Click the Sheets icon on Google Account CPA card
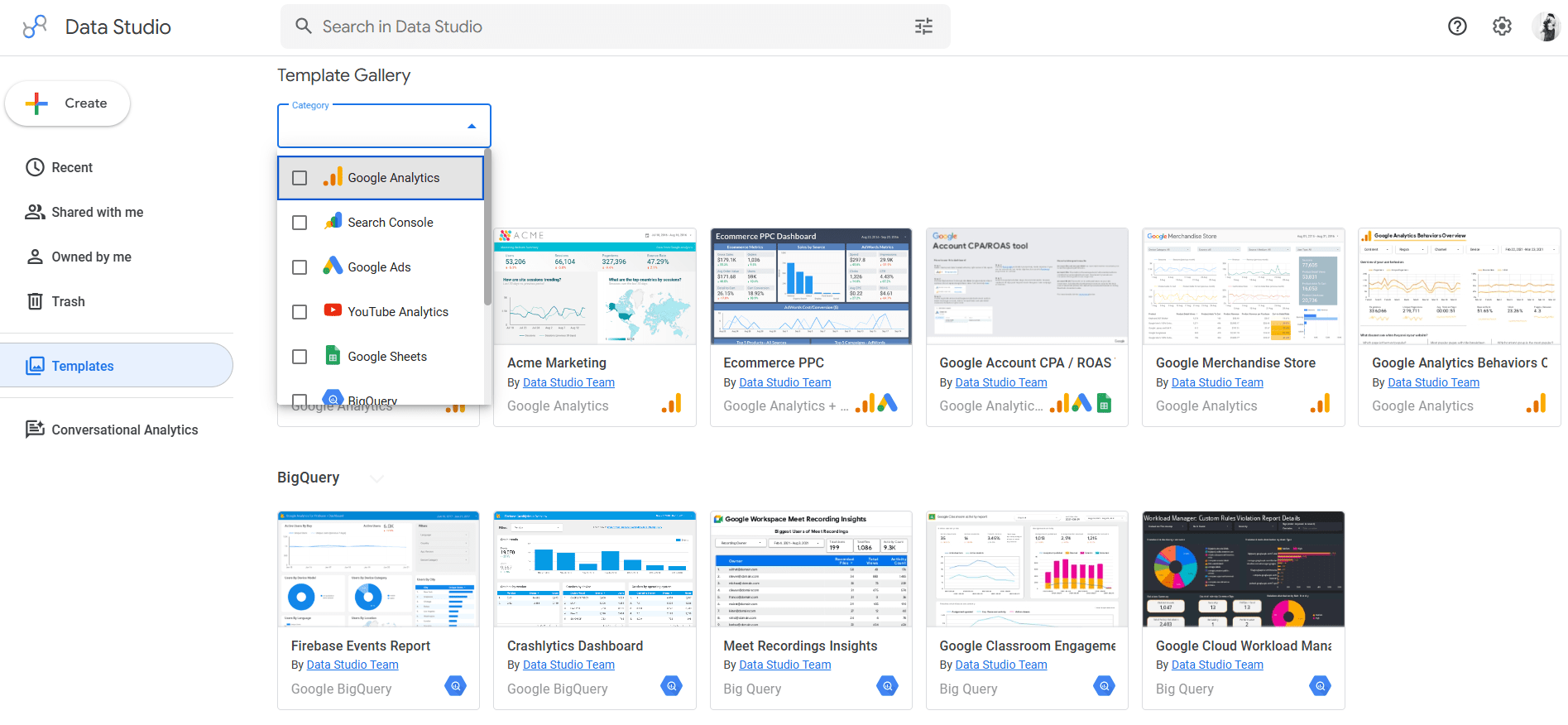Screen dimensions: 1568x725 click(x=1104, y=404)
